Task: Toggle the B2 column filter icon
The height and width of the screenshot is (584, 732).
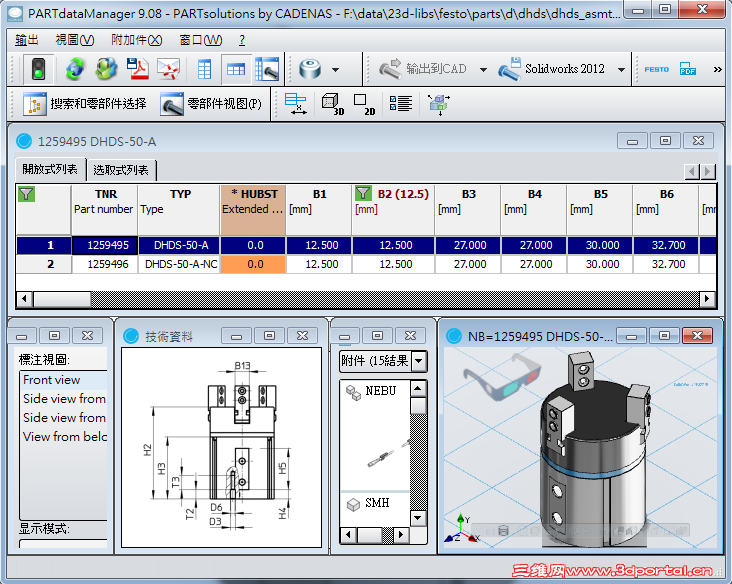Action: click(x=363, y=193)
